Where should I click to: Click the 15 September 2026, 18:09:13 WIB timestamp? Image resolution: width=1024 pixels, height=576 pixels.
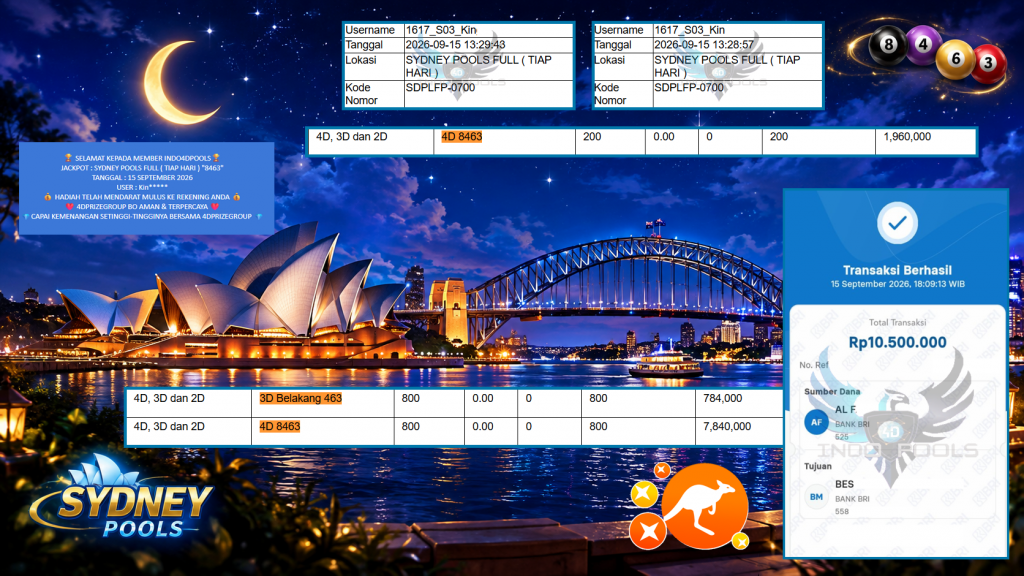point(897,284)
